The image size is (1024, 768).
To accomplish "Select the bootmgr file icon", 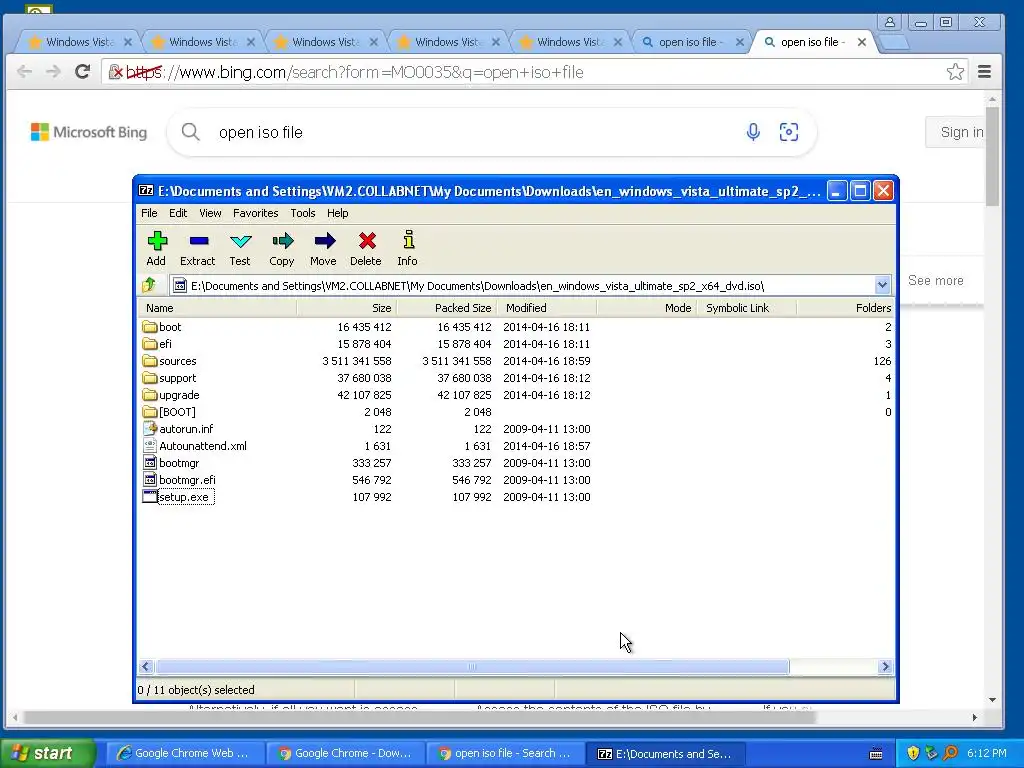I will [150, 462].
